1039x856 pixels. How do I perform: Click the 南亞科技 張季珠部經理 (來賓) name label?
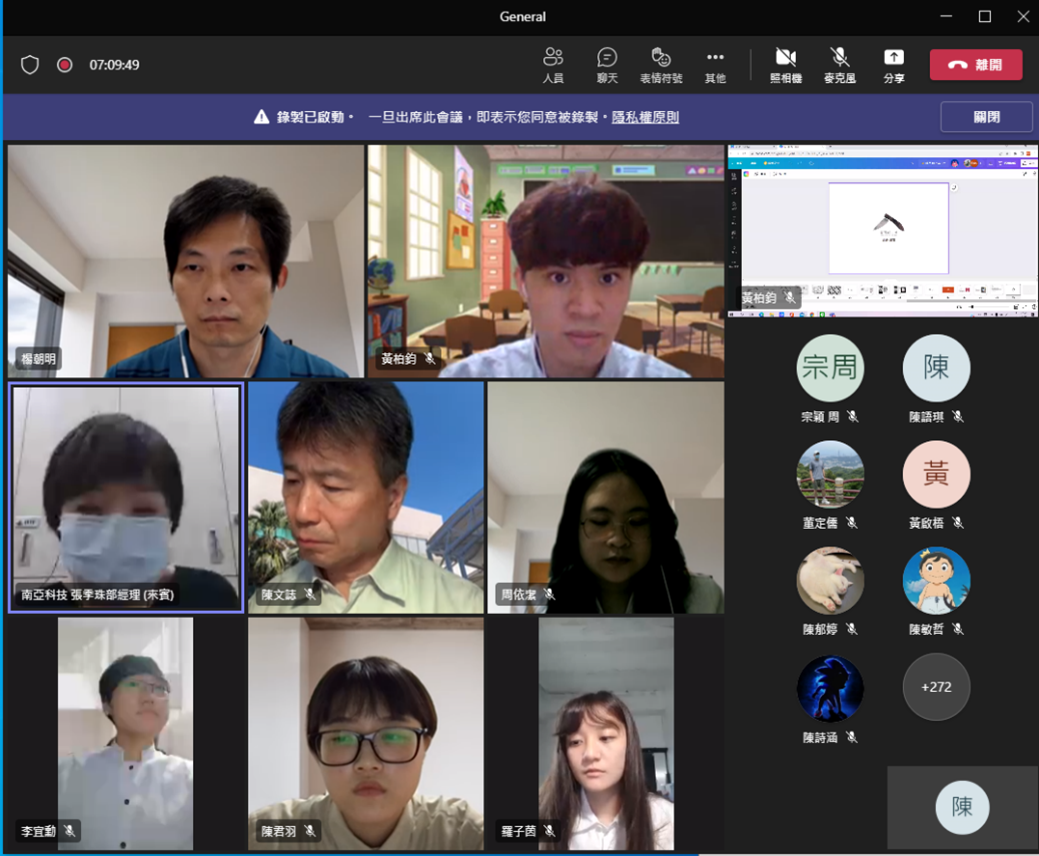pos(97,594)
